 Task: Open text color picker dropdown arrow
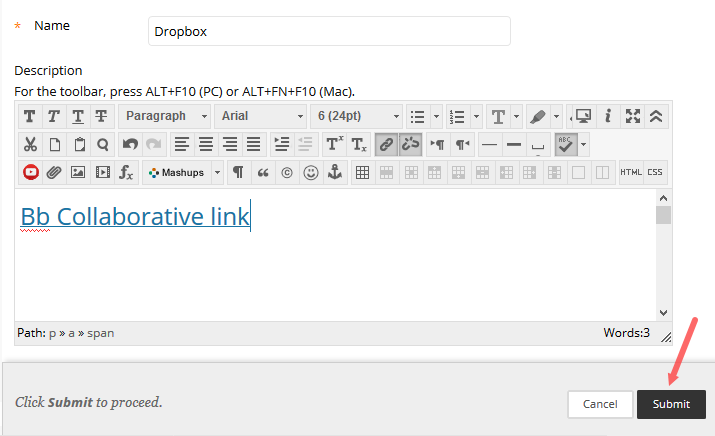coord(516,116)
